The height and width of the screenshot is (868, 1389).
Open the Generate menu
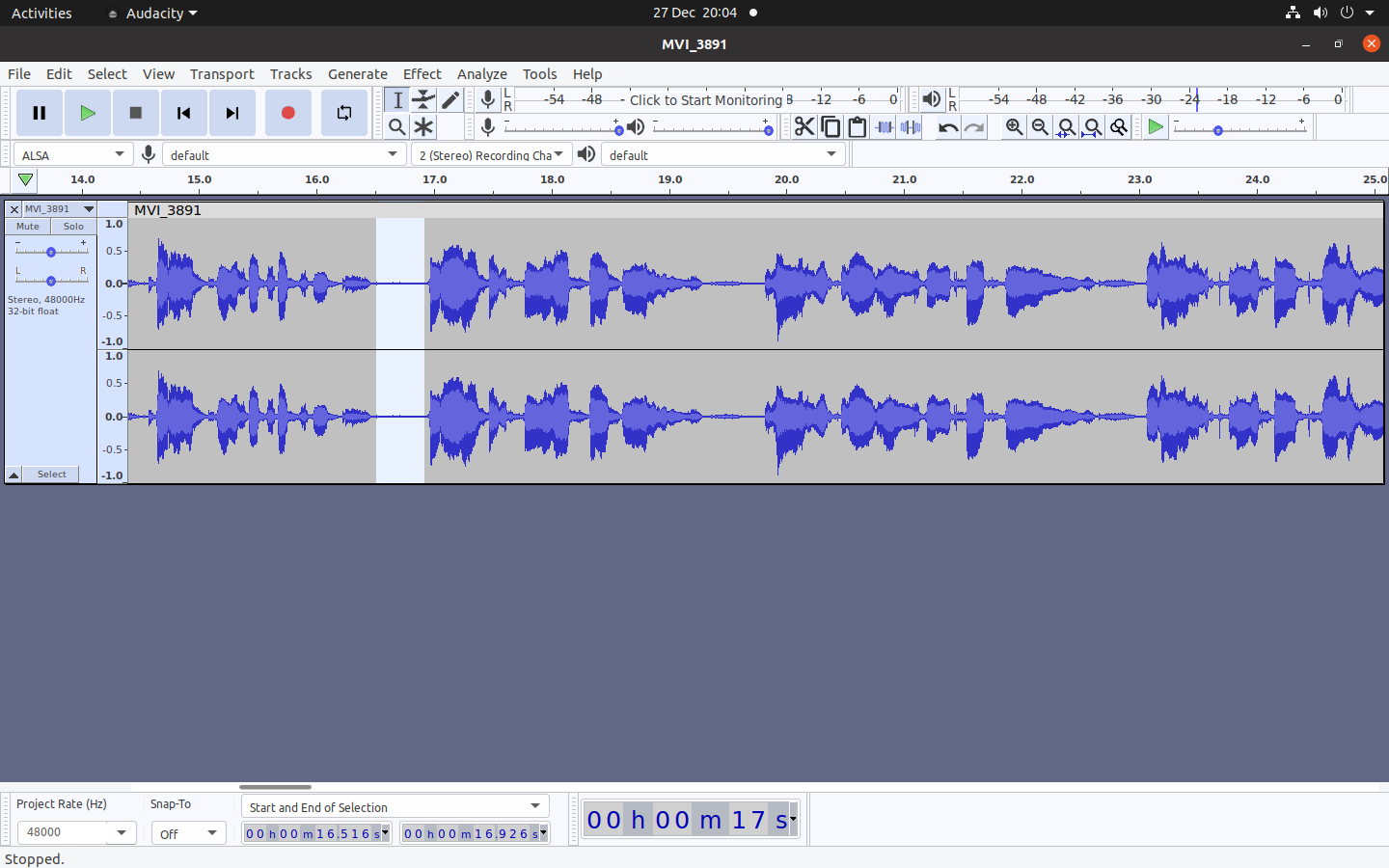[x=357, y=74]
